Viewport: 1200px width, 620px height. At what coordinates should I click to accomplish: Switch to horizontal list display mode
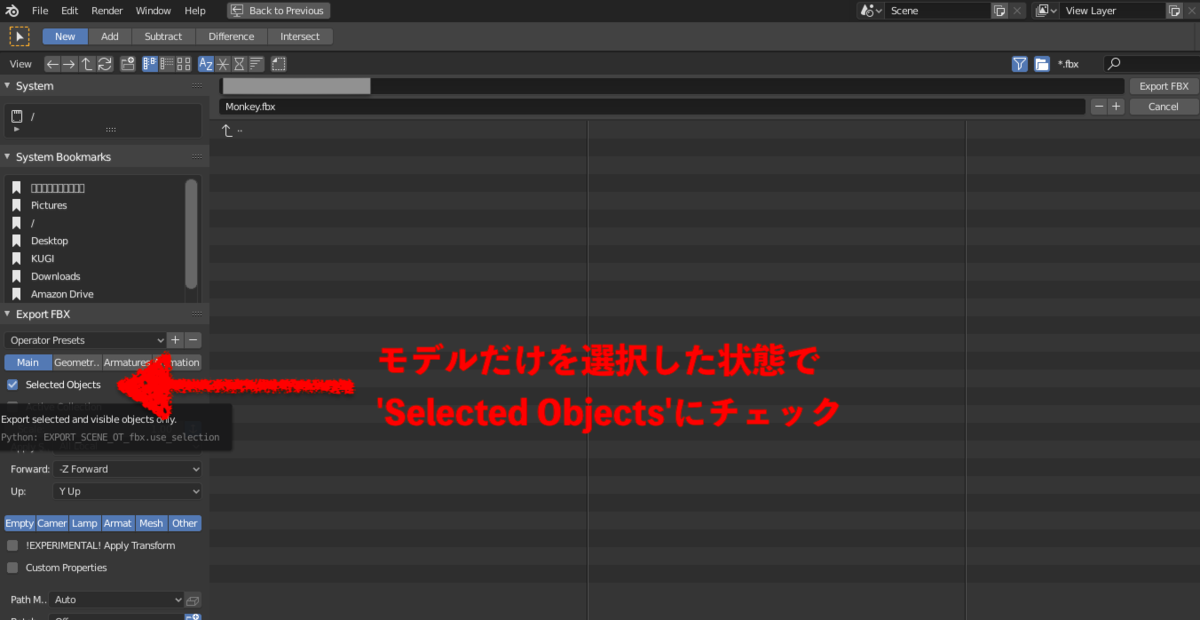pos(167,64)
